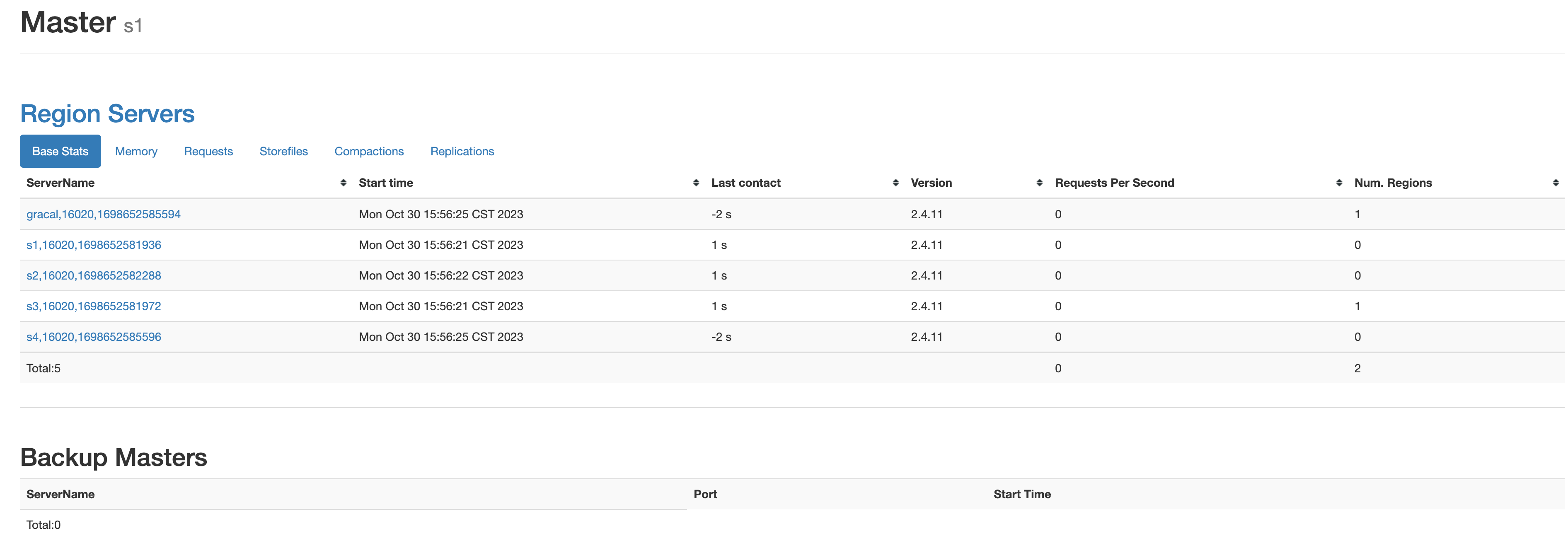Sort by Start time using arrow icon

(696, 183)
